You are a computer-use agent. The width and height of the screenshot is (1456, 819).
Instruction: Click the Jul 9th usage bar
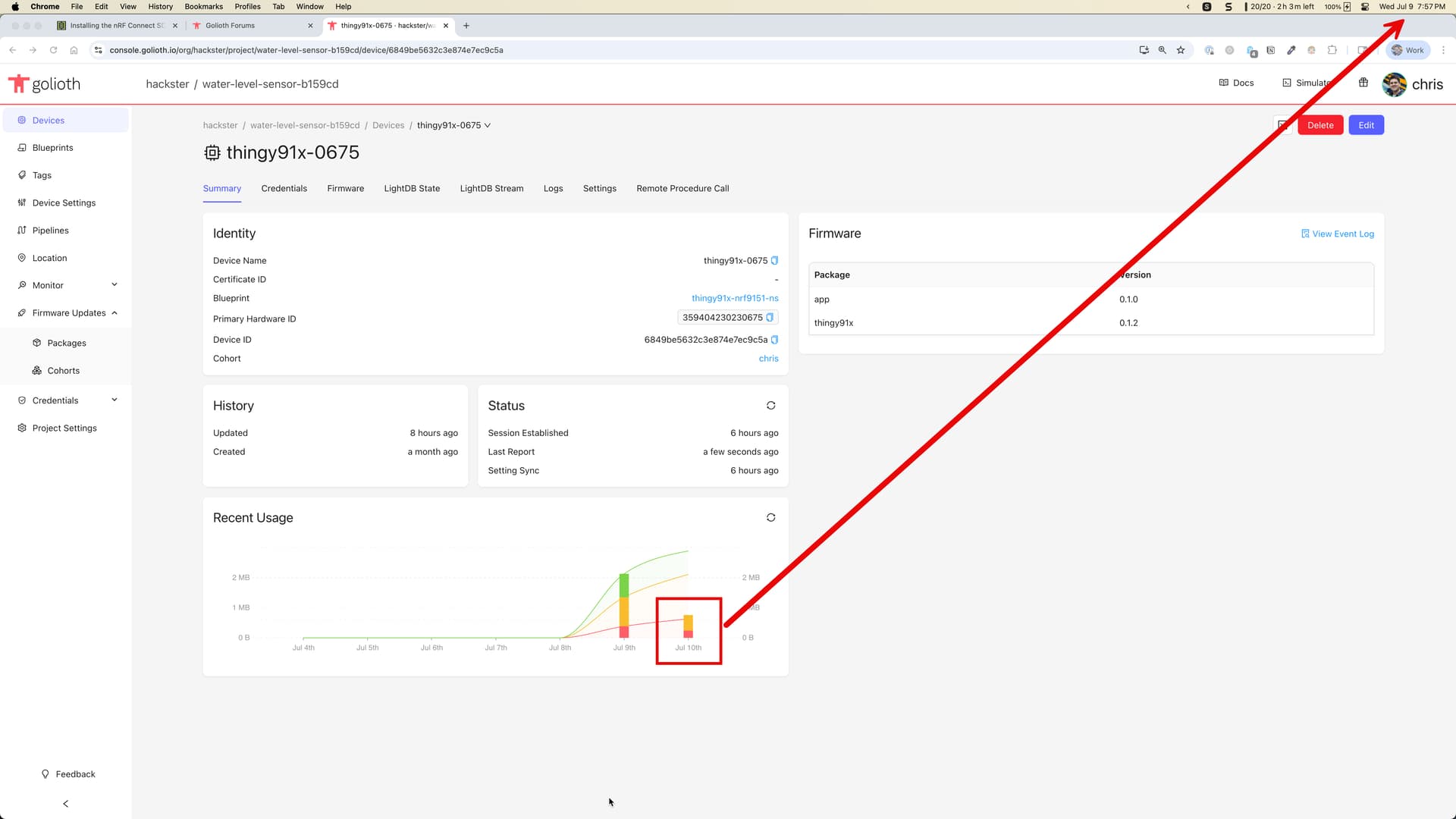(624, 606)
